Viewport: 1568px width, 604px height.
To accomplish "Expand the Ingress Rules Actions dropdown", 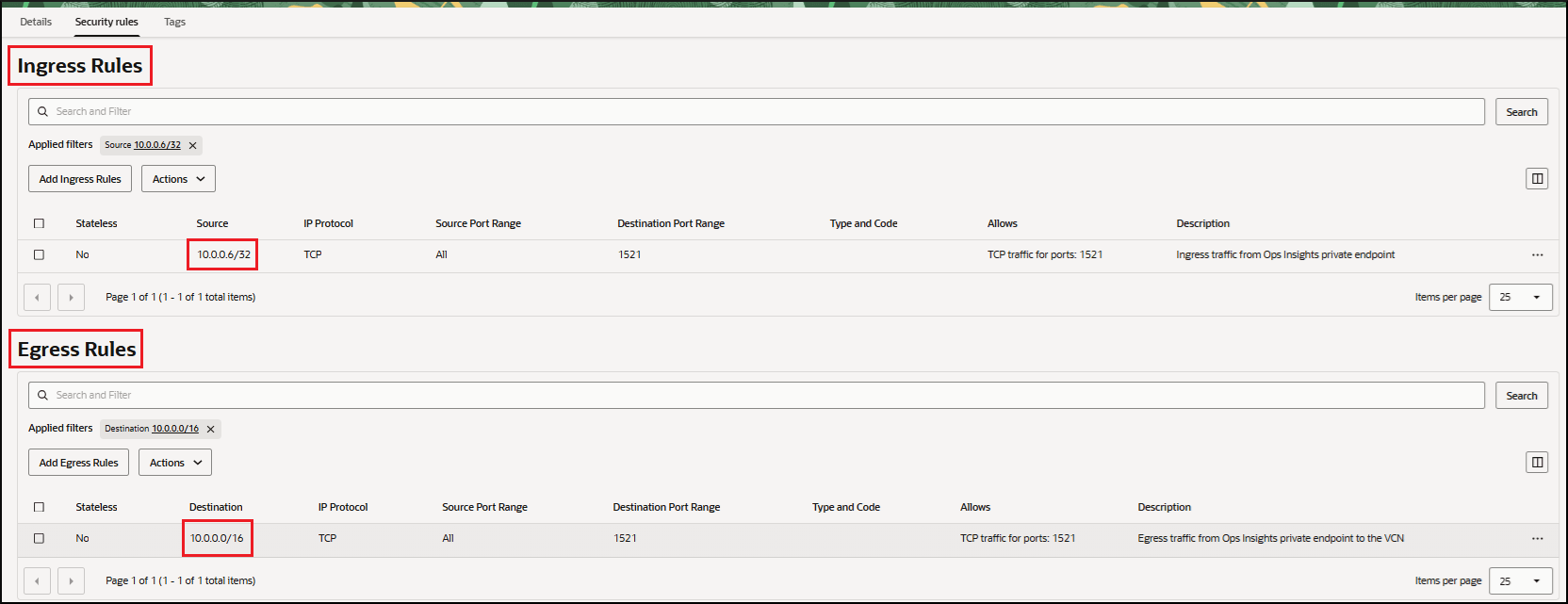I will coord(178,179).
